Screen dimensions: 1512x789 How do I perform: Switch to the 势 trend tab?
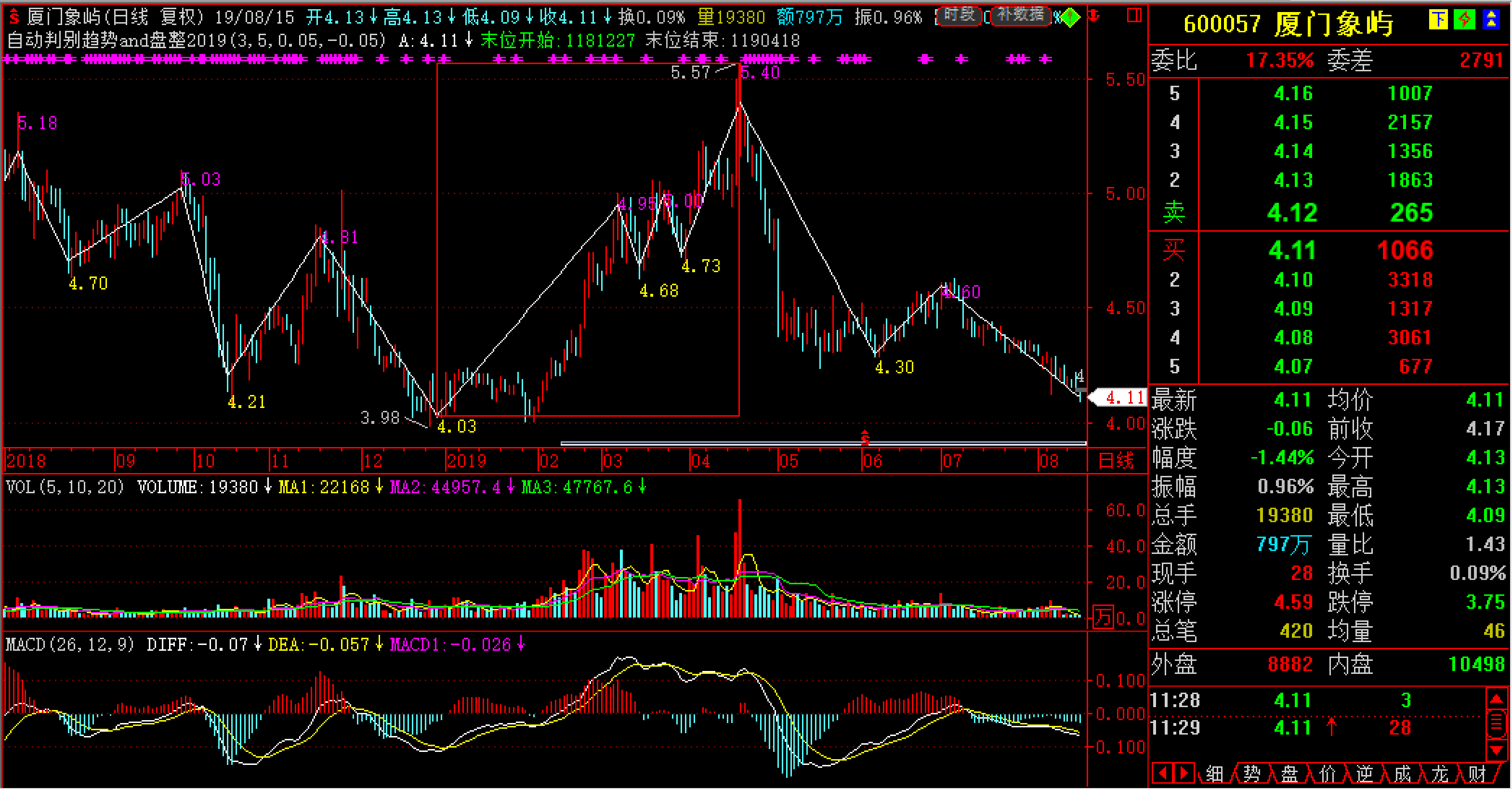pos(1252,774)
